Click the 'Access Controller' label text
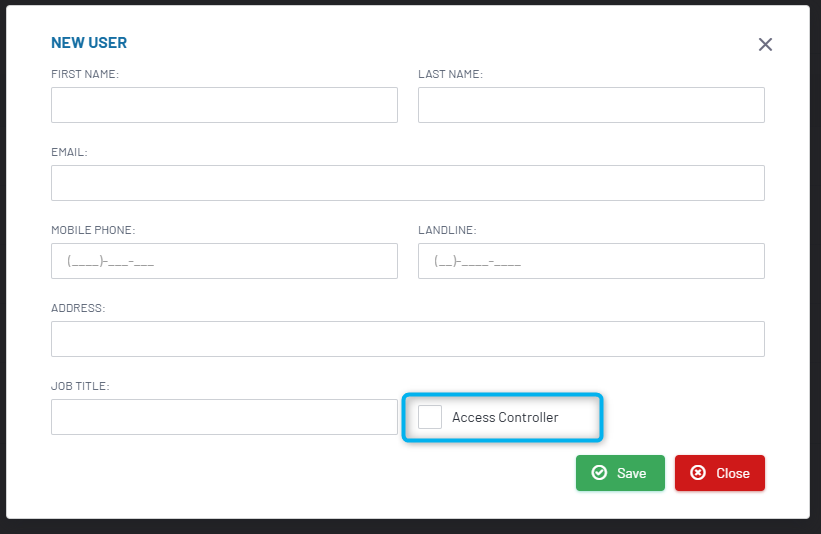Viewport: 821px width, 534px height. point(505,417)
